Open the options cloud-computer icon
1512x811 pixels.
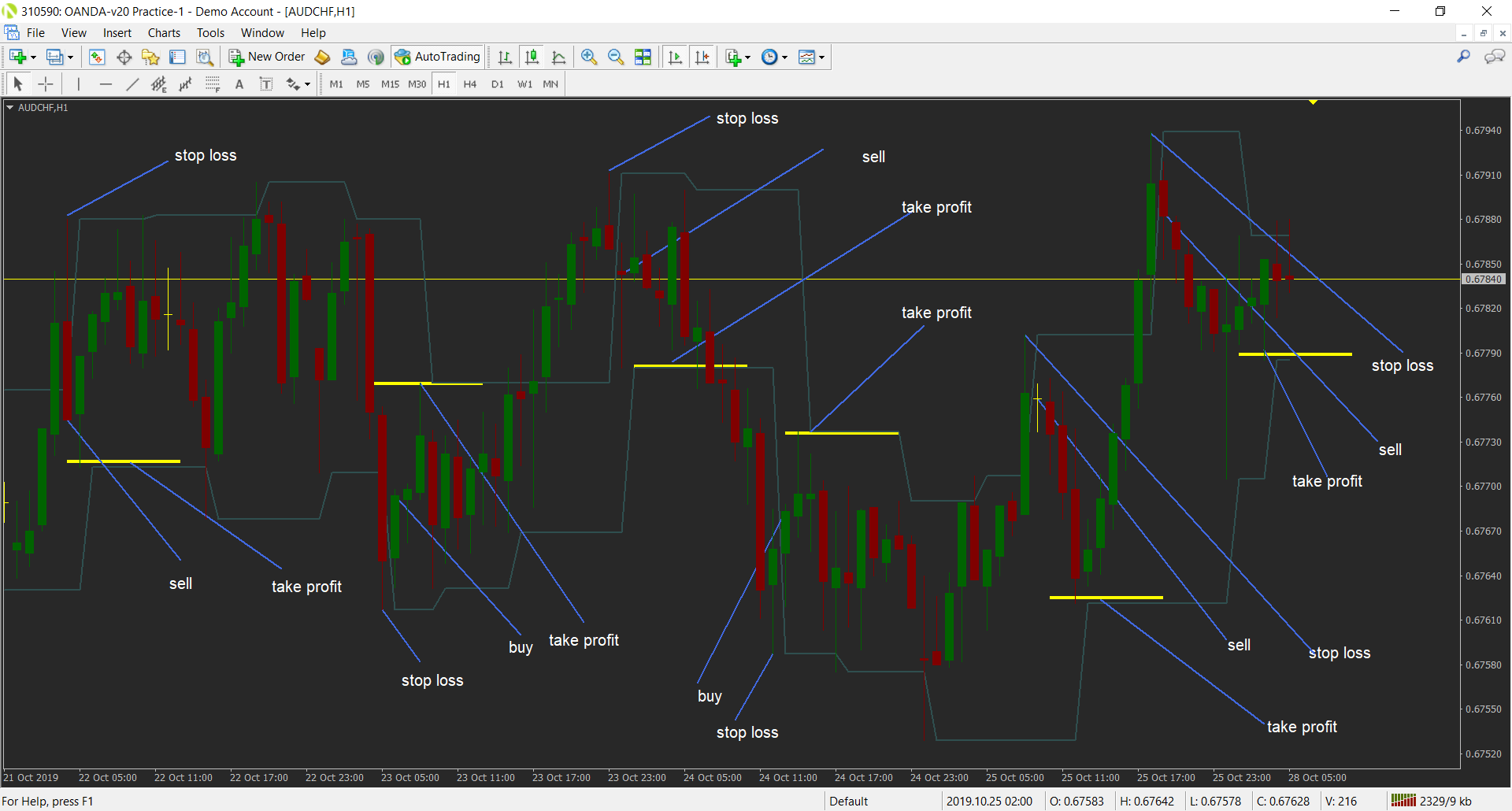pos(349,57)
